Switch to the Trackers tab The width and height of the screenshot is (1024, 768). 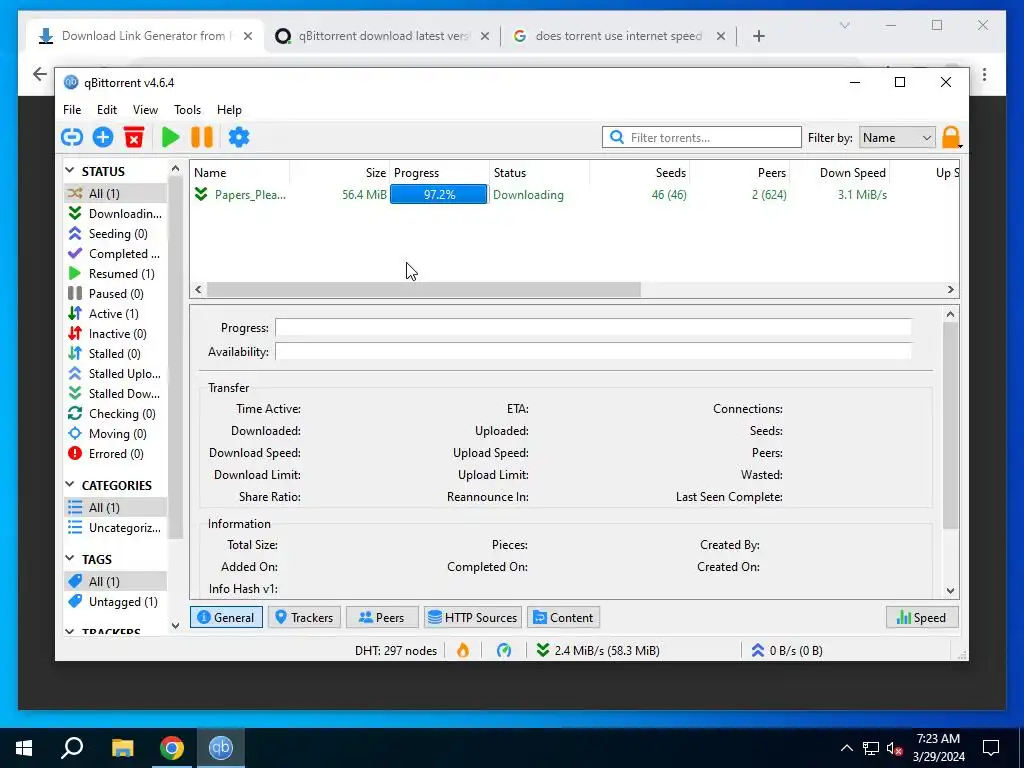click(x=304, y=617)
